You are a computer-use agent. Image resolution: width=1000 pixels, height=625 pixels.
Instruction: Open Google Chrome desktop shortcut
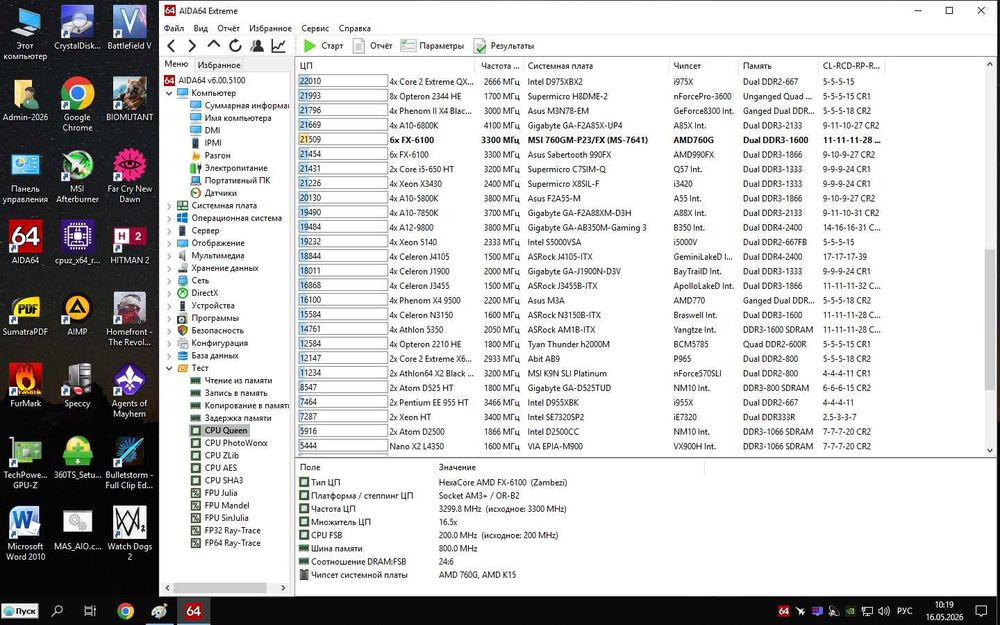pyautogui.click(x=77, y=104)
